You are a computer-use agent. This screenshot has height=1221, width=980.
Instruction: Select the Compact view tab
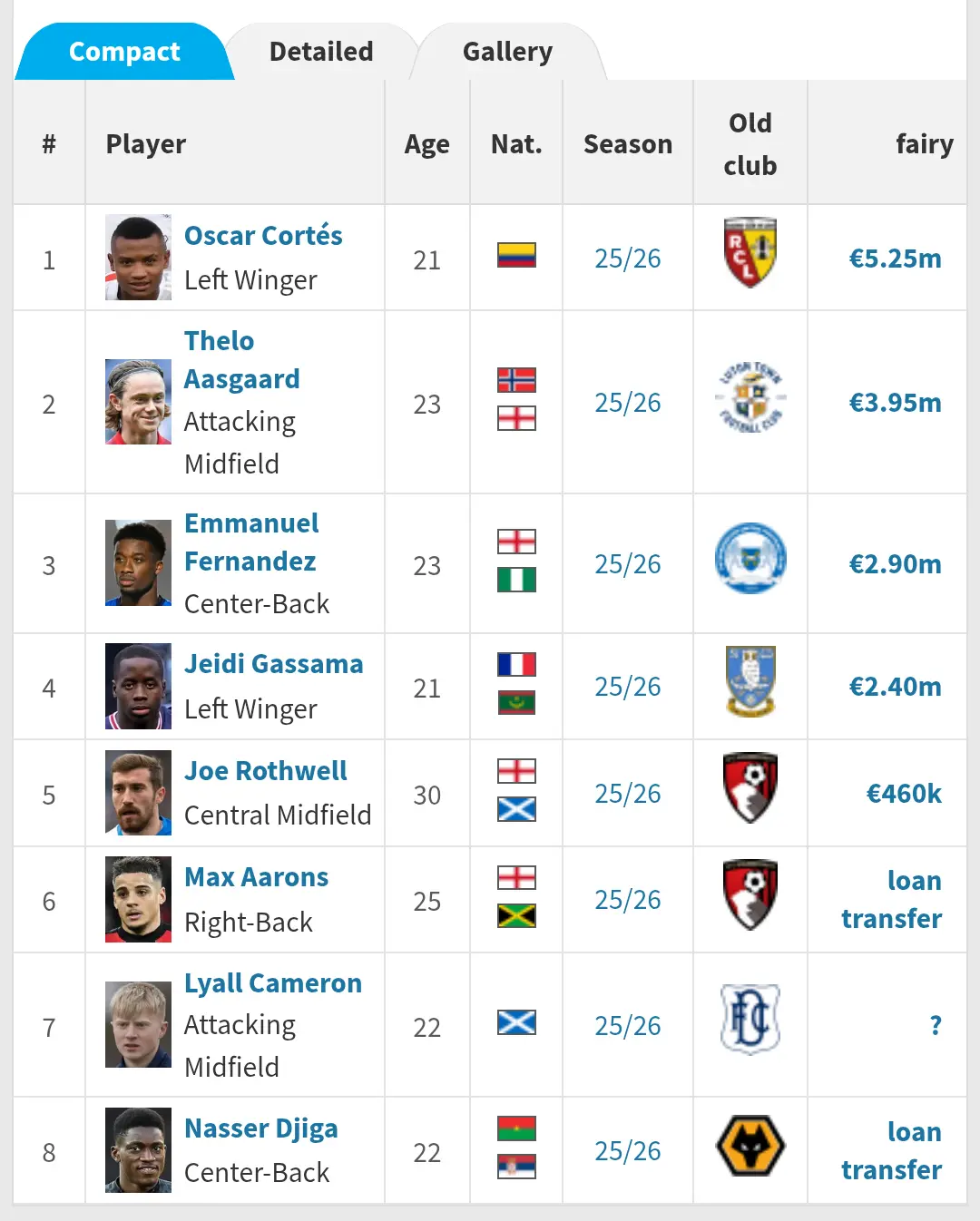pyautogui.click(x=124, y=52)
